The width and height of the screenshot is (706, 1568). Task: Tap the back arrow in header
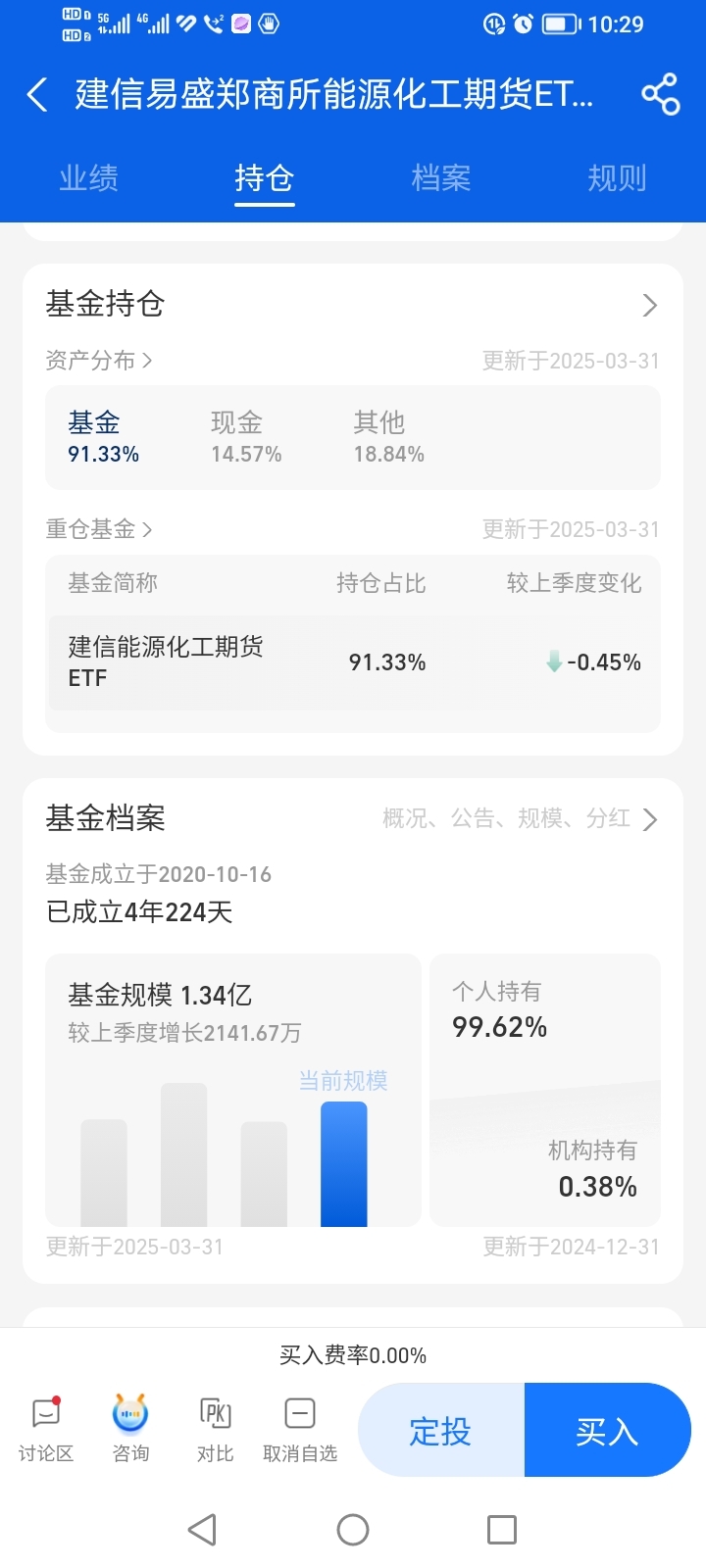tap(37, 95)
